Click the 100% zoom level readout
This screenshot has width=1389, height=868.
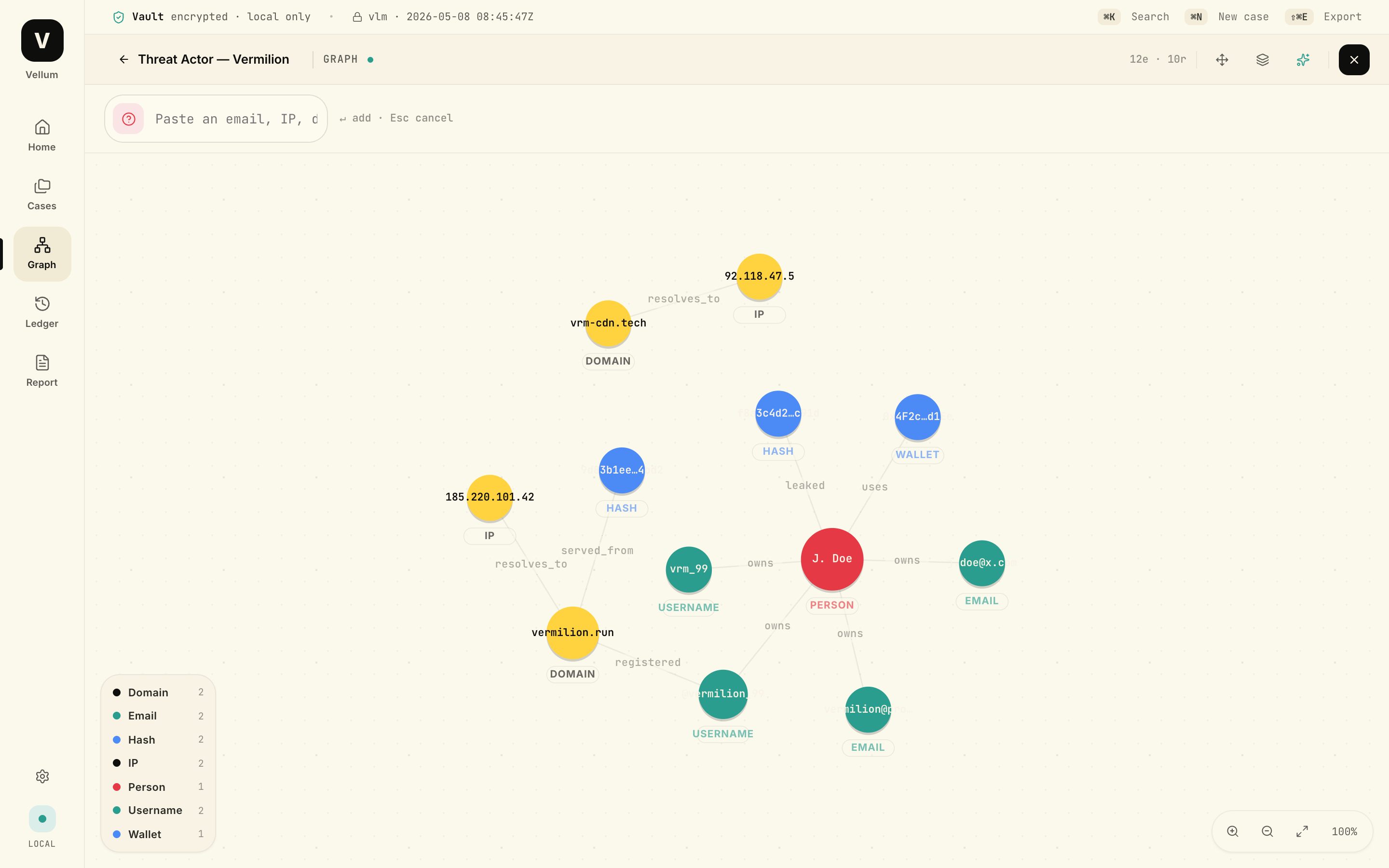(x=1344, y=831)
